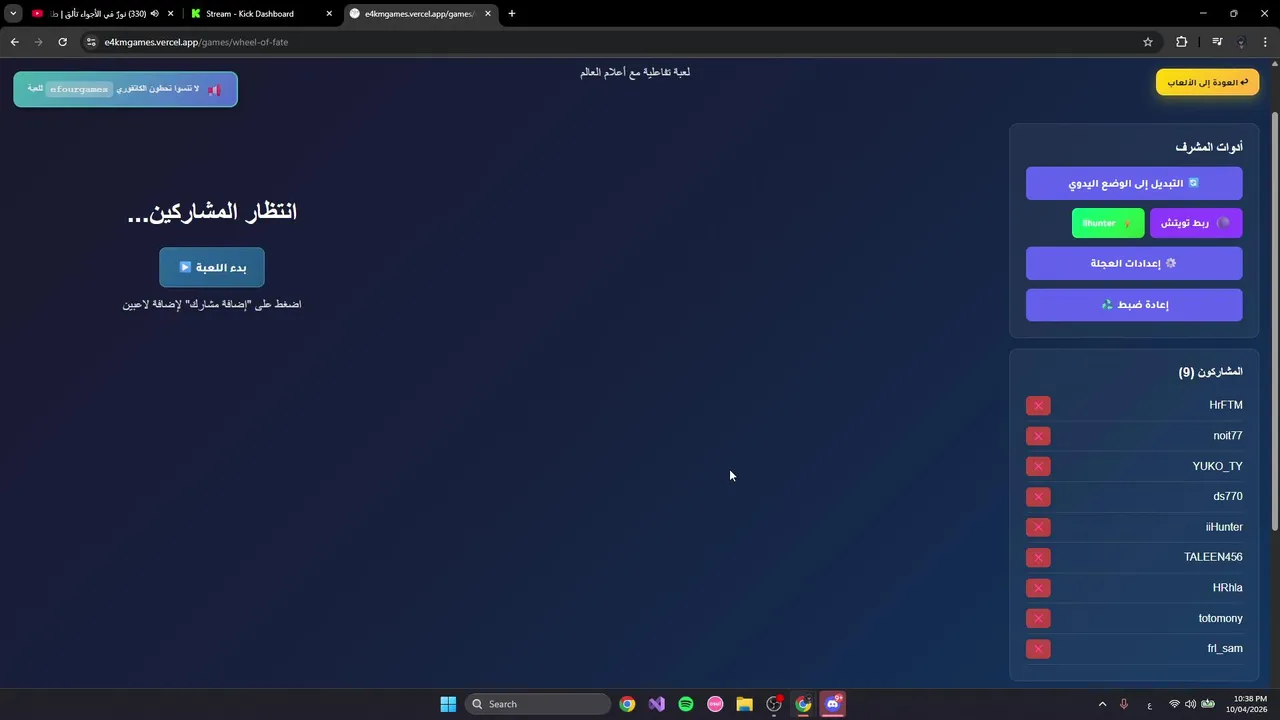The image size is (1280, 720).
Task: Remove participant noit77
Action: pos(1038,436)
